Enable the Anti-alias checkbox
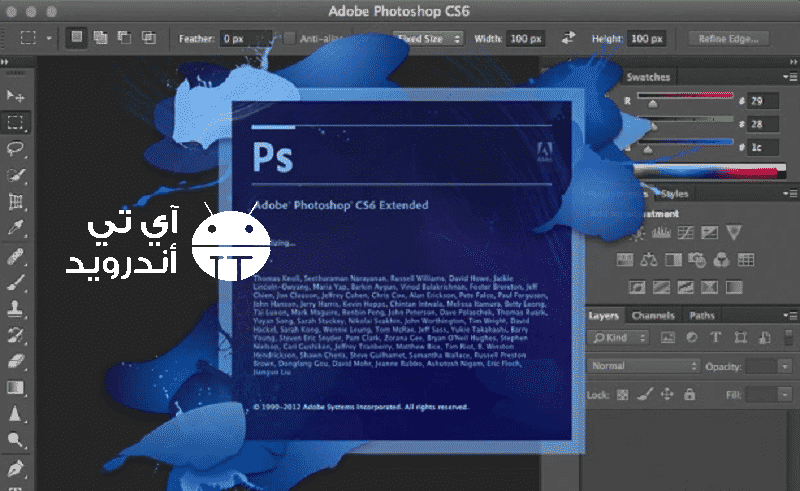 click(289, 38)
